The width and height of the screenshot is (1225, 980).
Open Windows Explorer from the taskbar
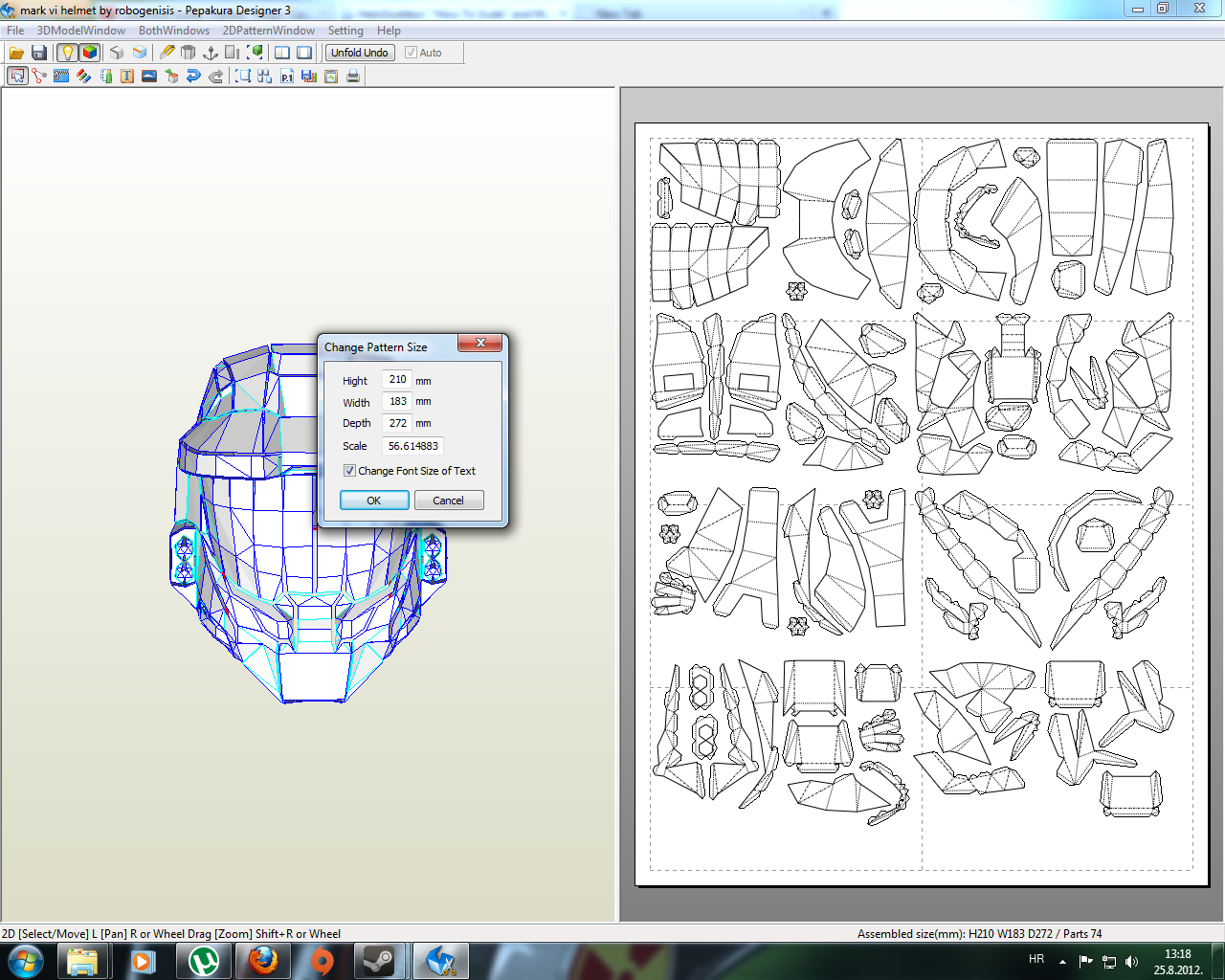click(82, 961)
